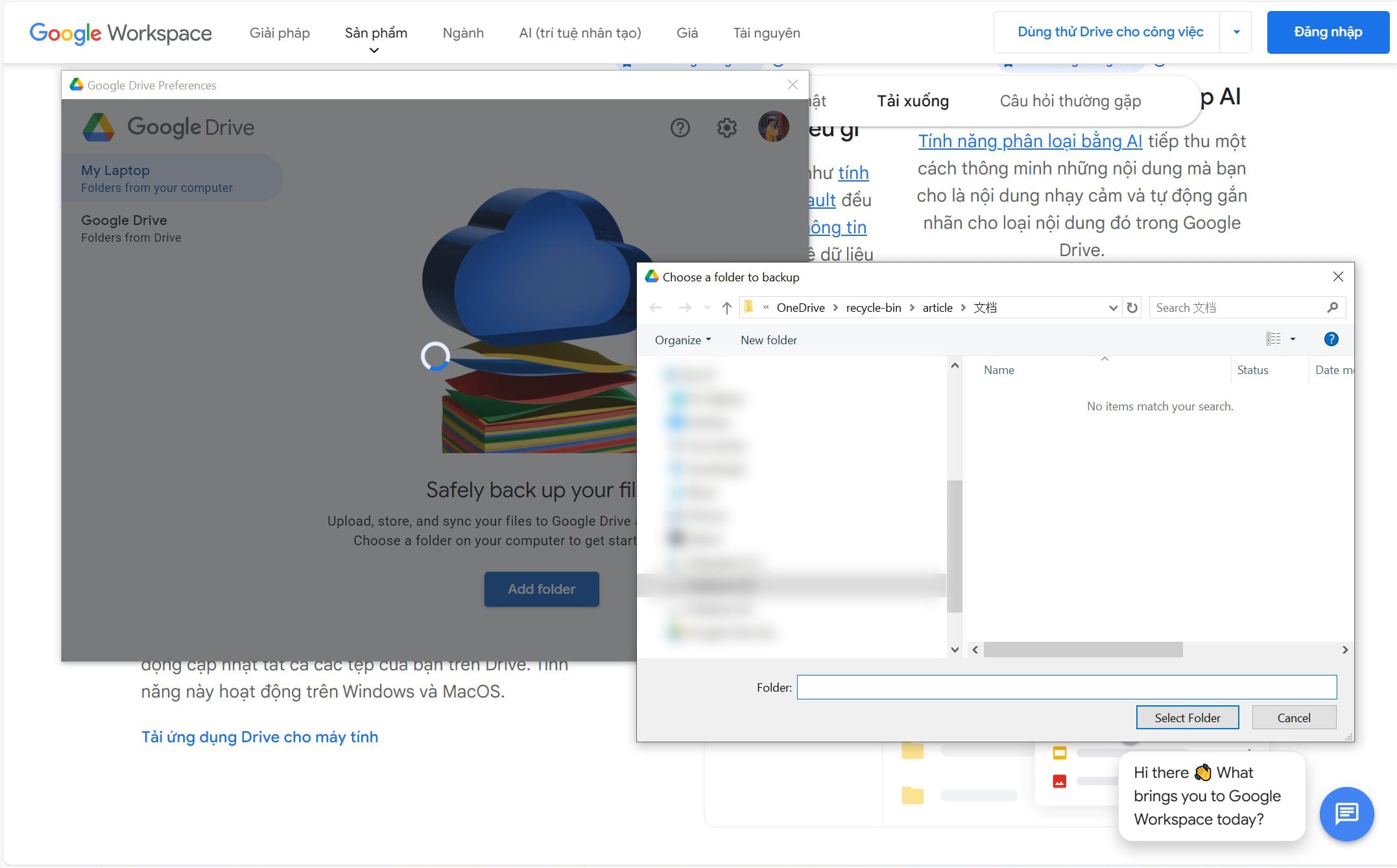Click OneDrive in the path breadcrumb
The image size is (1397, 868).
(800, 307)
